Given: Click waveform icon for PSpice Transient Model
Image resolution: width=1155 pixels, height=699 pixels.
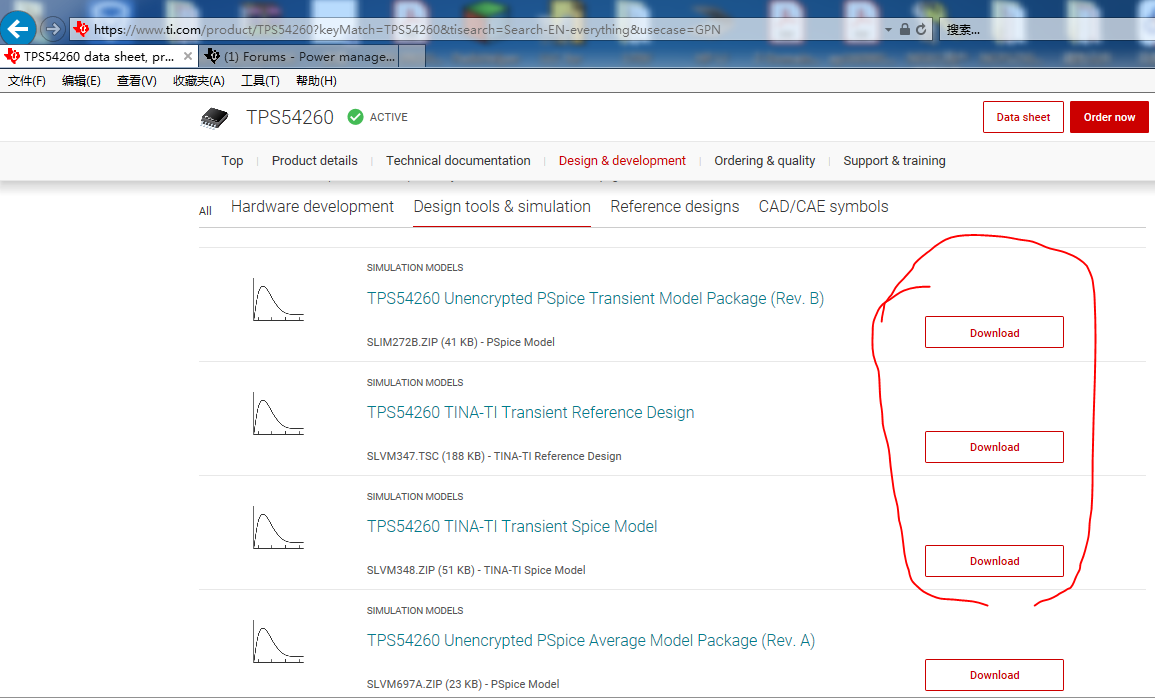Looking at the screenshot, I should (278, 299).
